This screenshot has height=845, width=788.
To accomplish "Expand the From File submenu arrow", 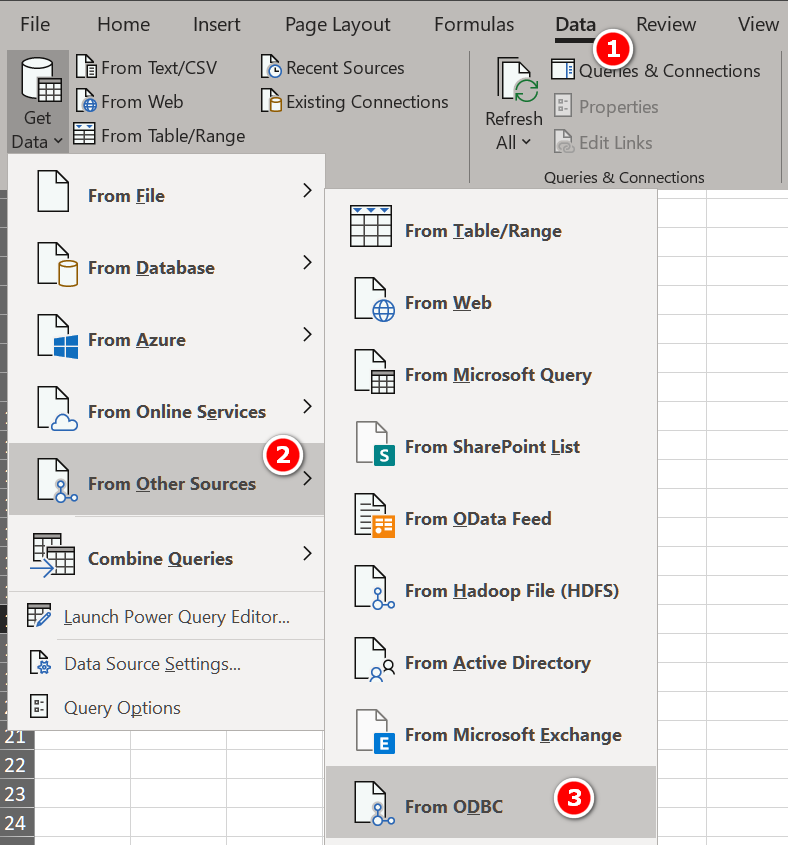I will pos(307,190).
